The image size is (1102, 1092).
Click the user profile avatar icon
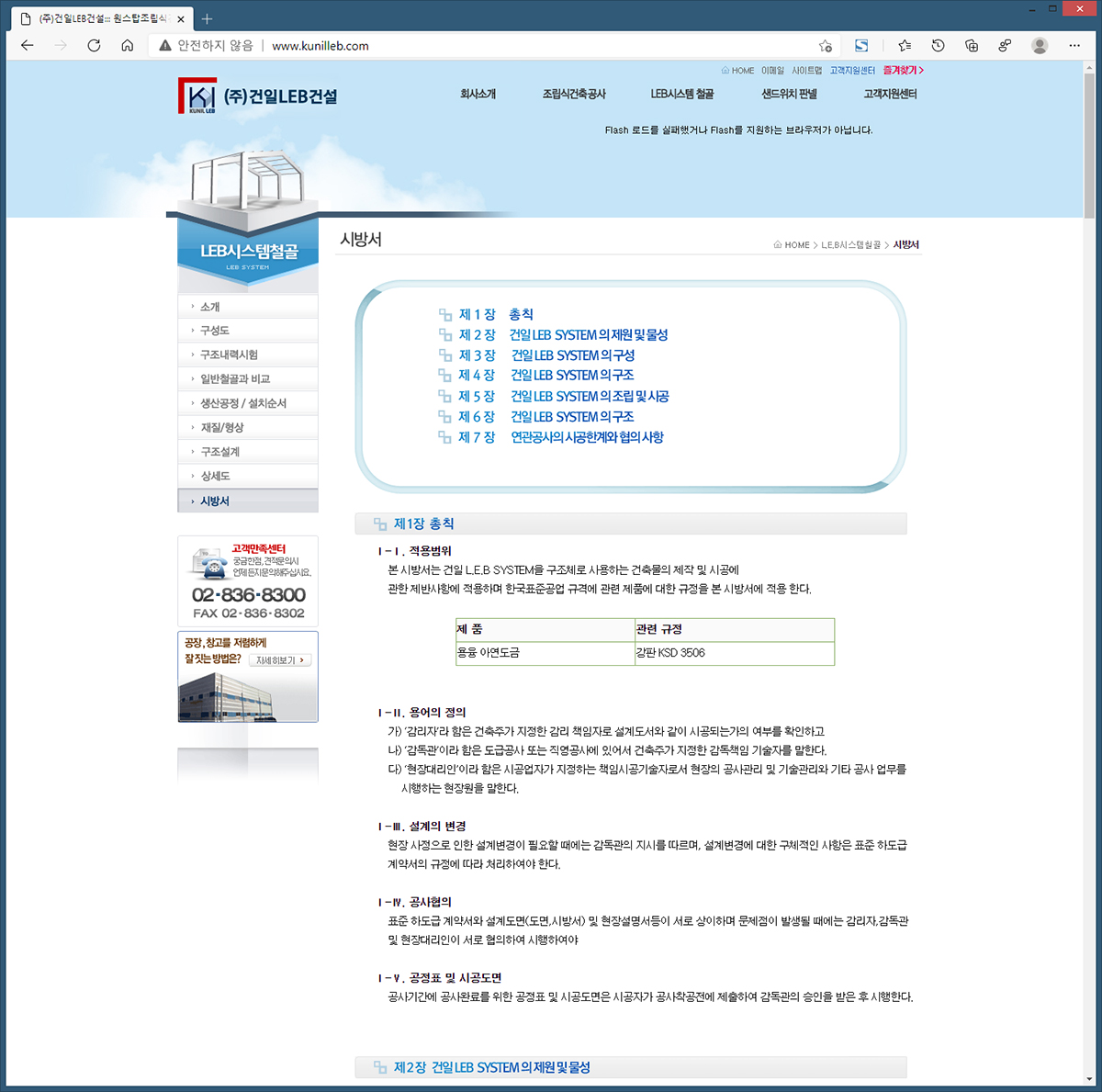point(1040,46)
